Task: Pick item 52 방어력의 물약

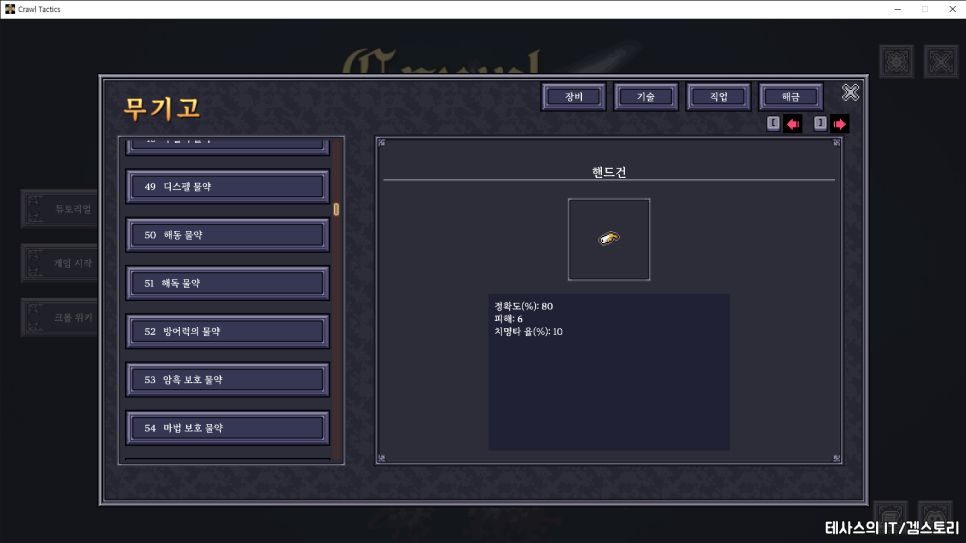Action: click(x=227, y=331)
